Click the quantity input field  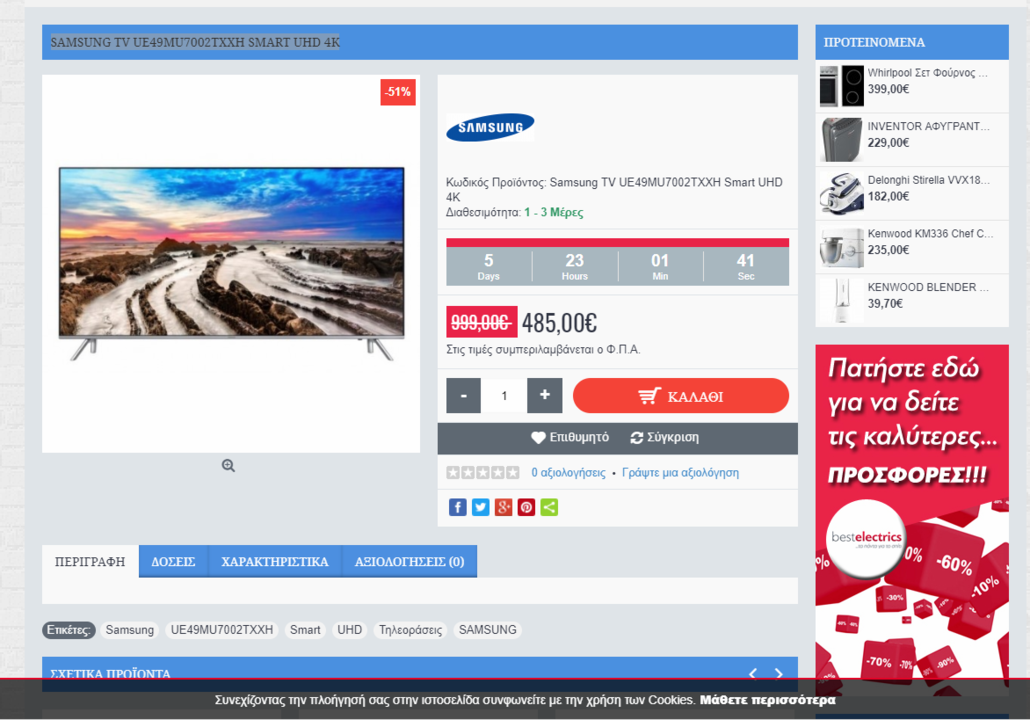pyautogui.click(x=504, y=395)
